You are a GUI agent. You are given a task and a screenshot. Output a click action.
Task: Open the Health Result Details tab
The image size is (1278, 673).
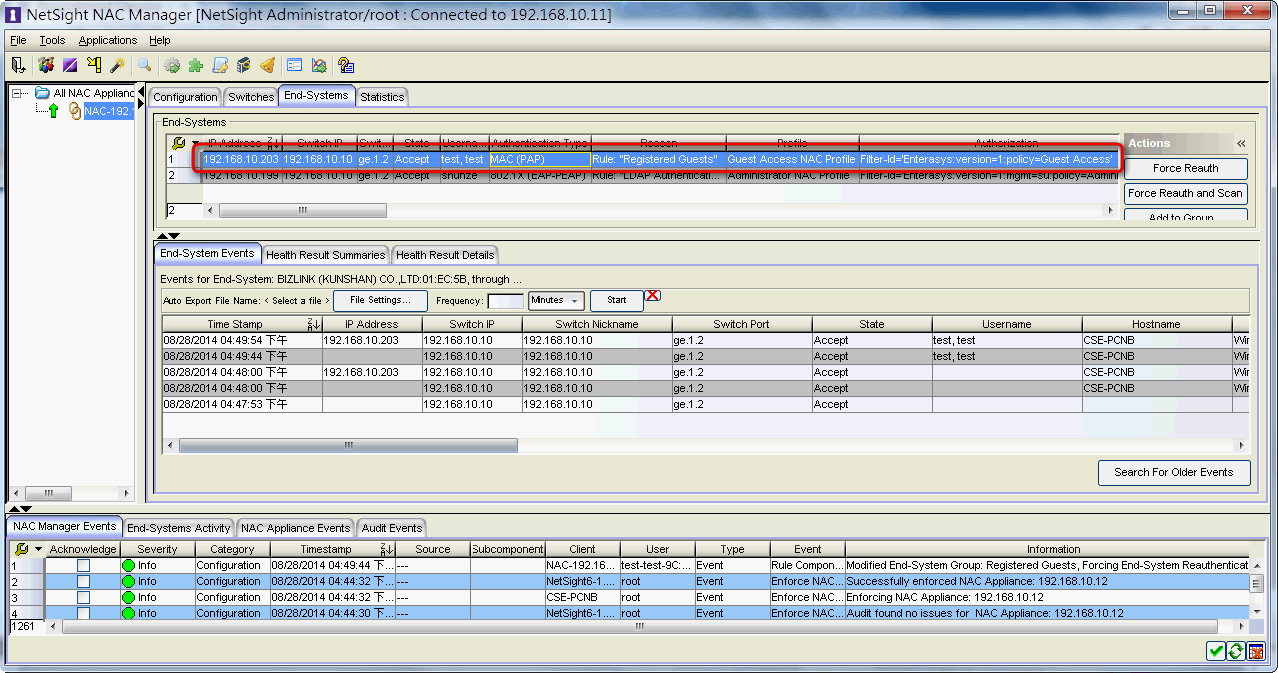445,255
